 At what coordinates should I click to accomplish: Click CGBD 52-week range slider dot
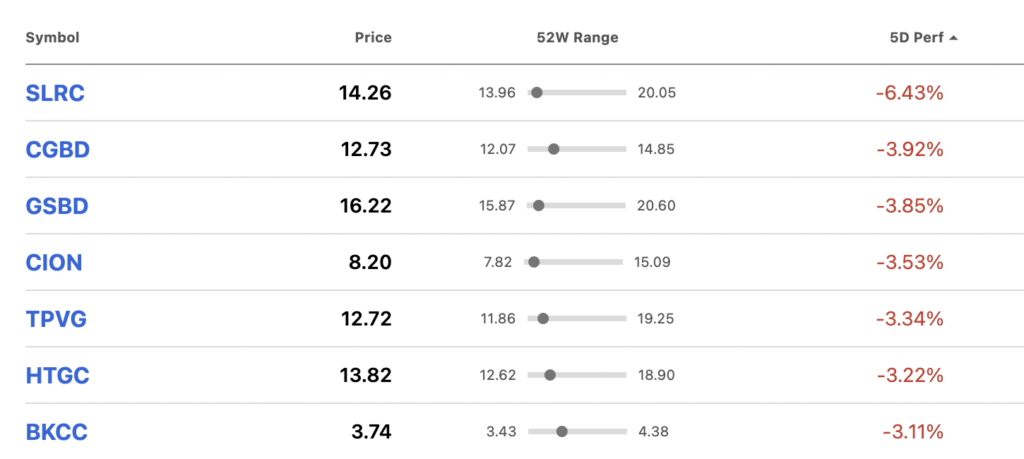point(554,149)
